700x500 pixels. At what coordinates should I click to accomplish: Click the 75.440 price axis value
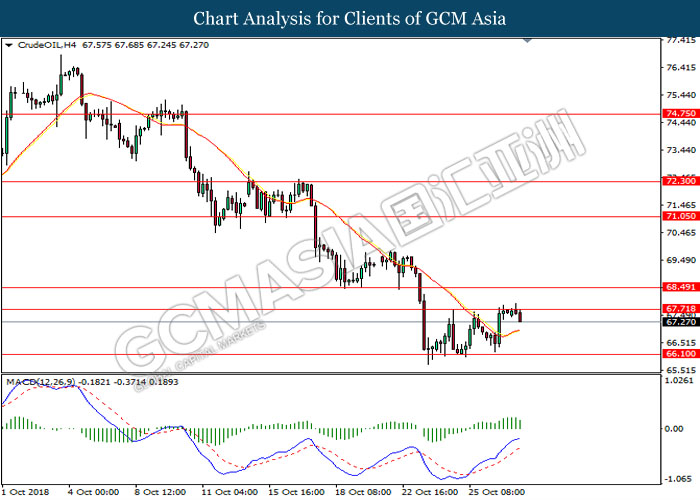pyautogui.click(x=681, y=95)
